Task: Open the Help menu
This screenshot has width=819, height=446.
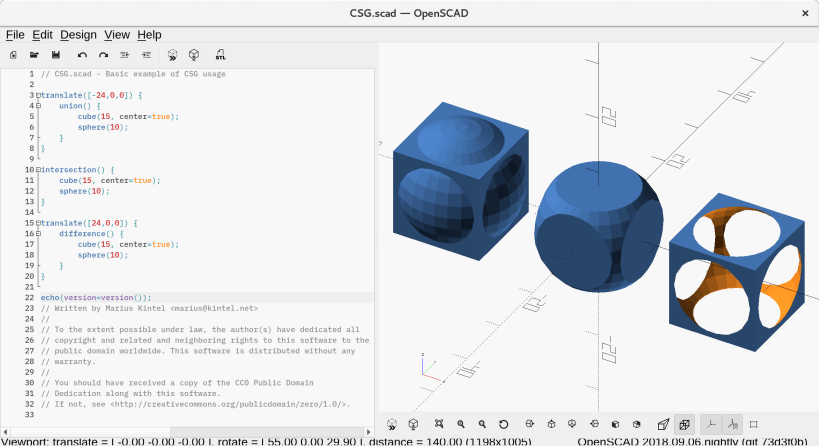Action: [x=149, y=35]
